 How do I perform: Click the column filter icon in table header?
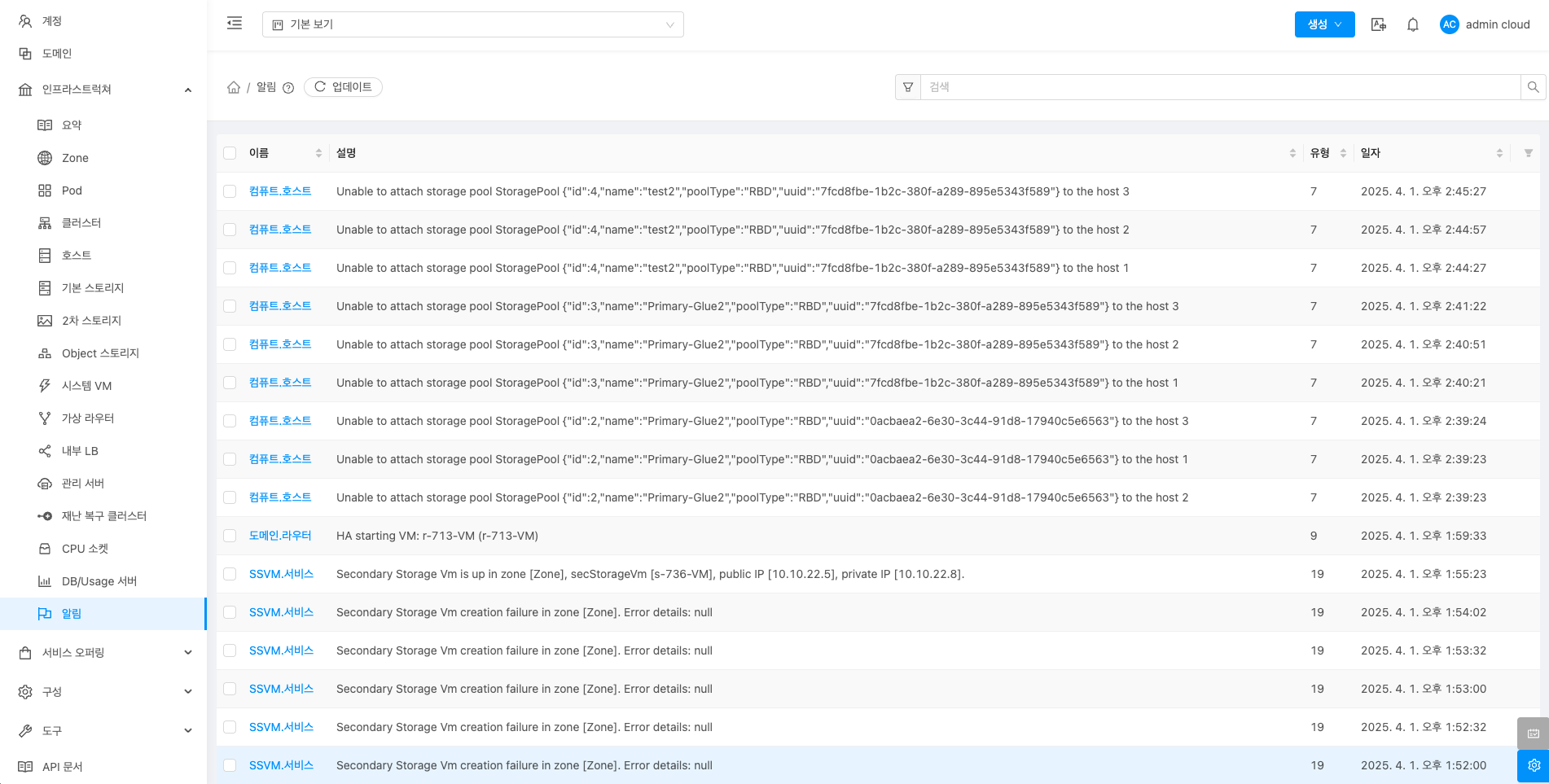click(x=1528, y=153)
